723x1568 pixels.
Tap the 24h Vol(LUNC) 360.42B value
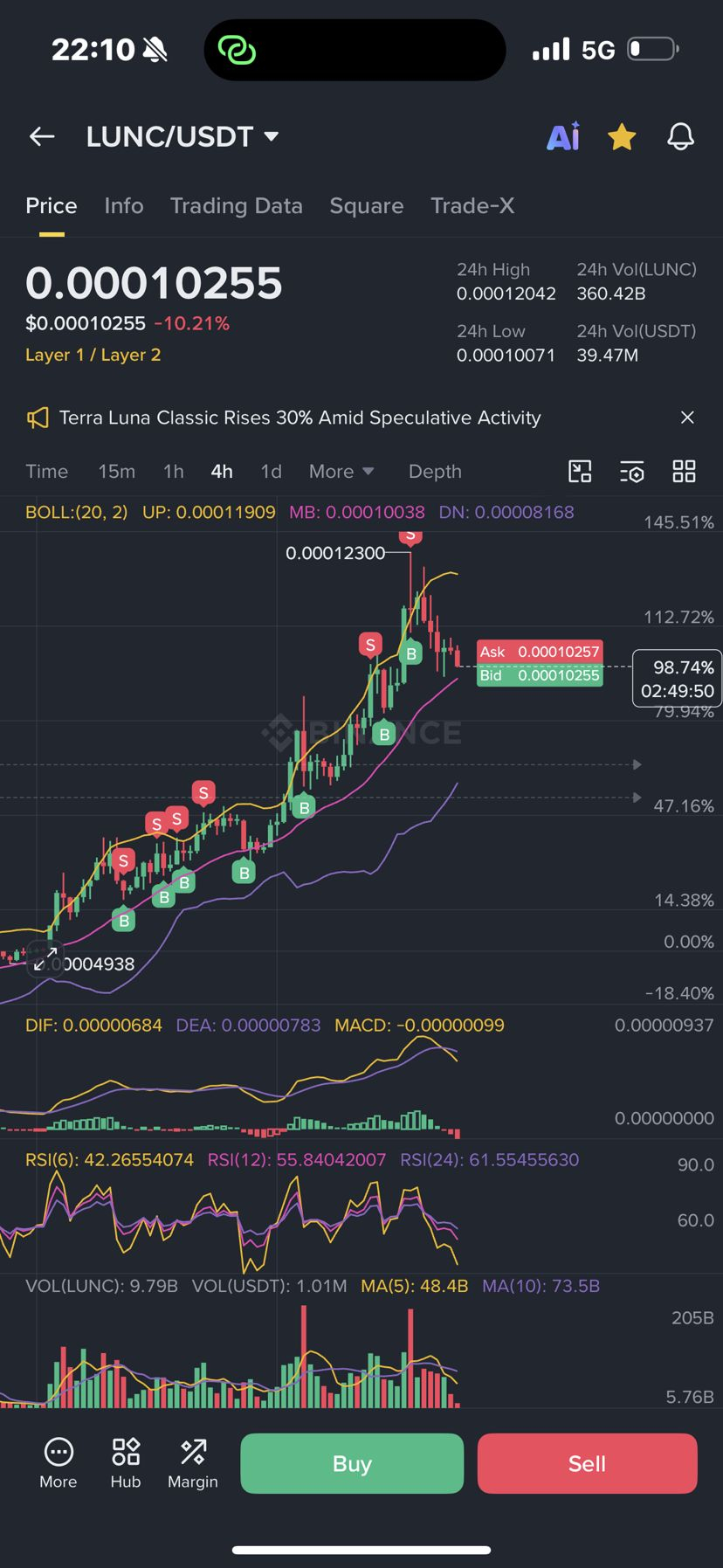(x=611, y=294)
